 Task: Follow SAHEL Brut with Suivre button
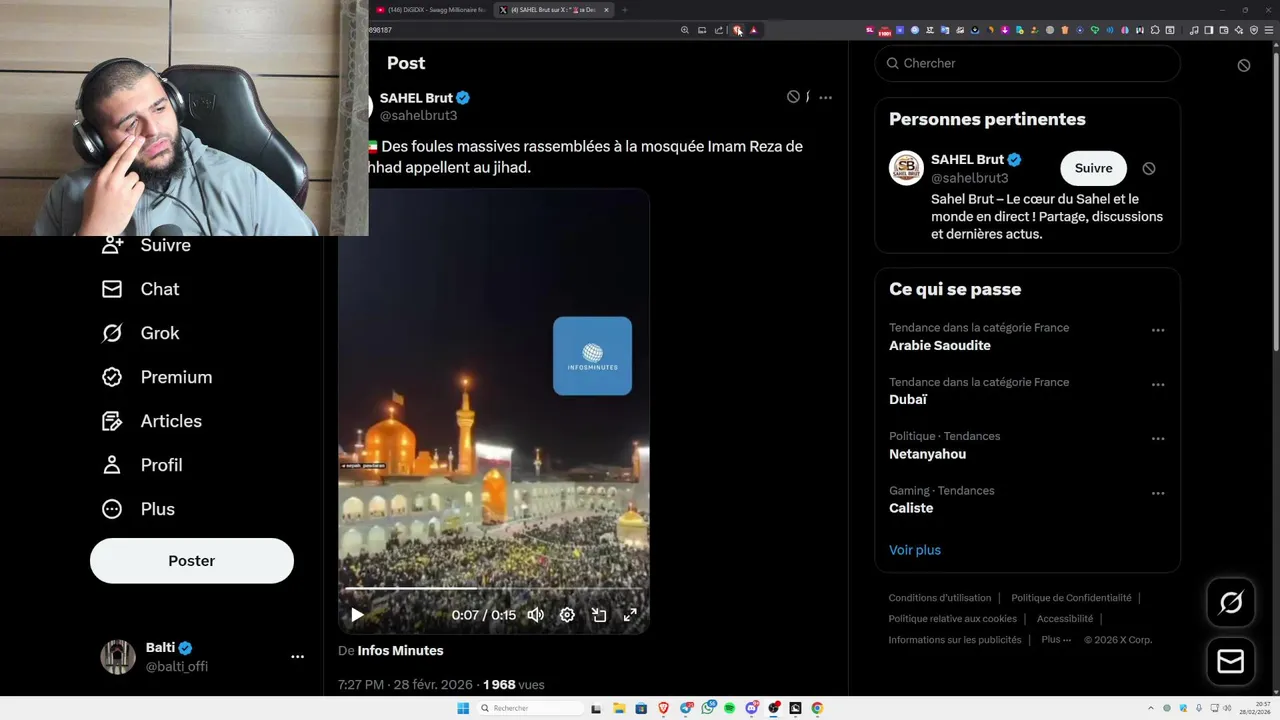point(1093,168)
